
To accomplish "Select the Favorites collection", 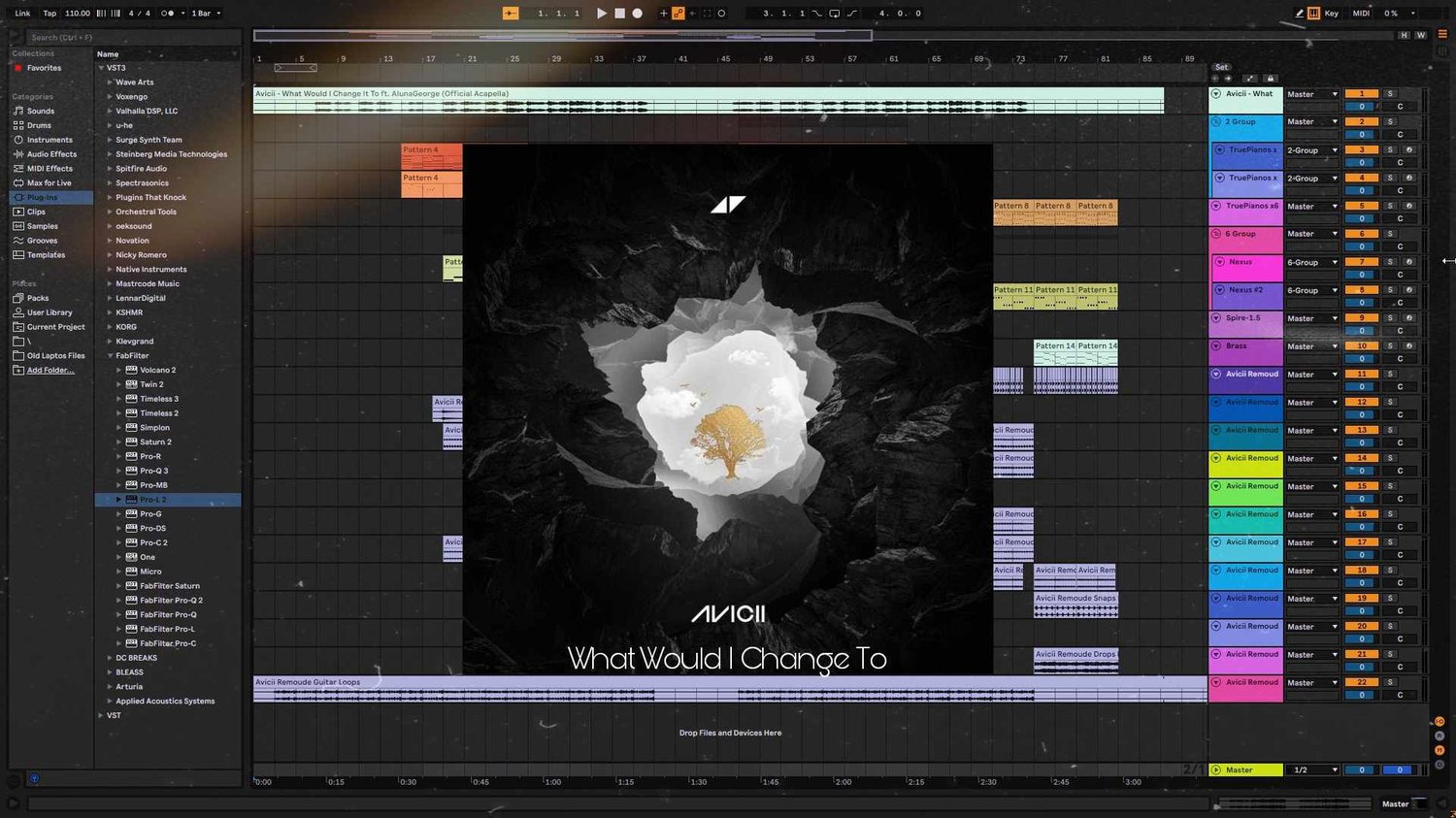I will click(x=44, y=68).
